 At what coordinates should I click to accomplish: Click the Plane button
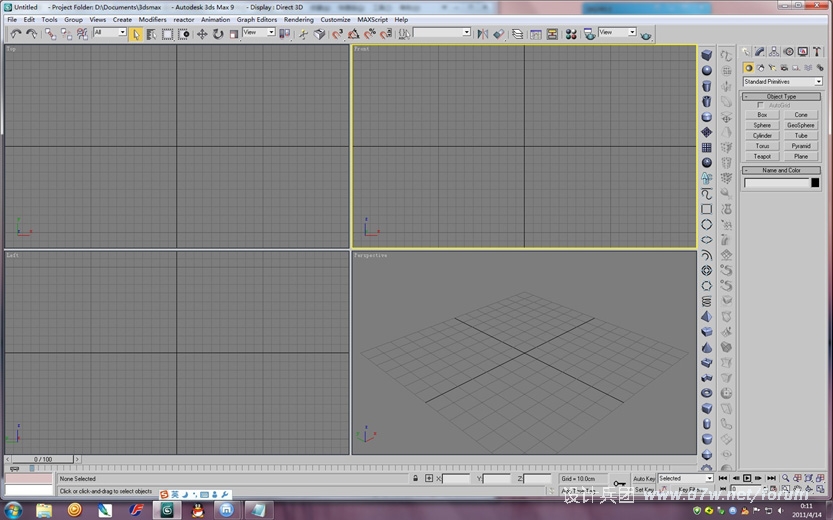pyautogui.click(x=801, y=156)
